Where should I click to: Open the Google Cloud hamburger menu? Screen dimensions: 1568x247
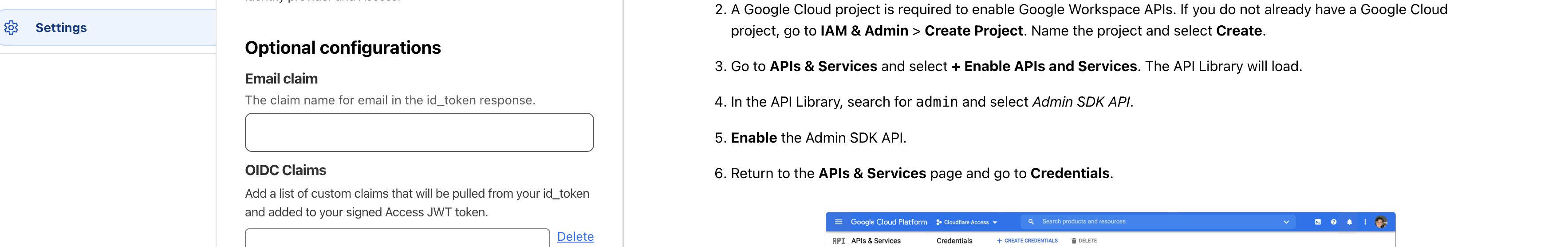838,222
